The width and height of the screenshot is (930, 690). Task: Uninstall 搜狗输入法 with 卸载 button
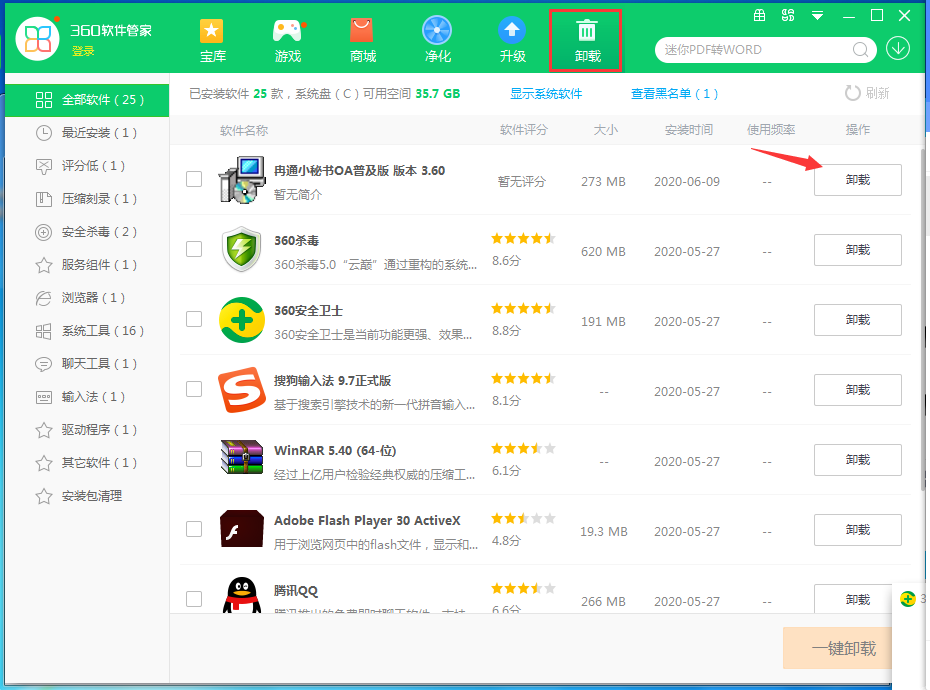click(858, 390)
